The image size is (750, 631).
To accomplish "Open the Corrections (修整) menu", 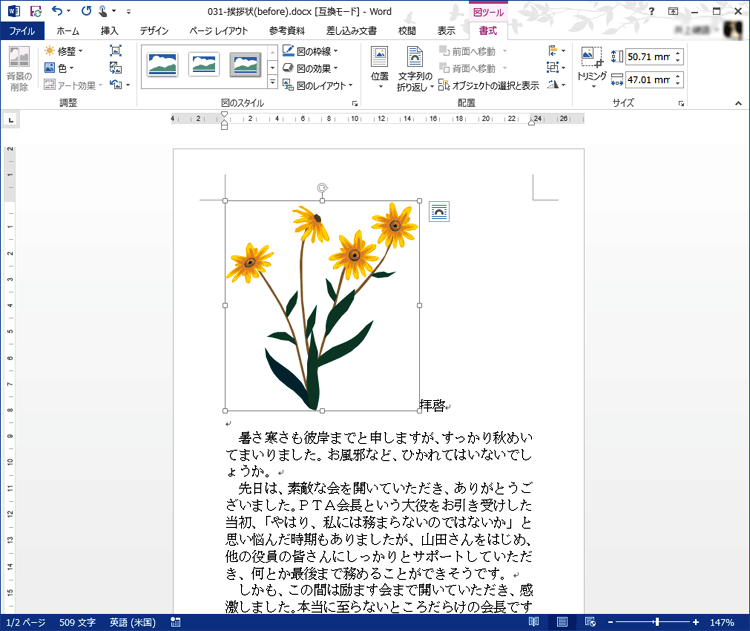I will pos(64,51).
